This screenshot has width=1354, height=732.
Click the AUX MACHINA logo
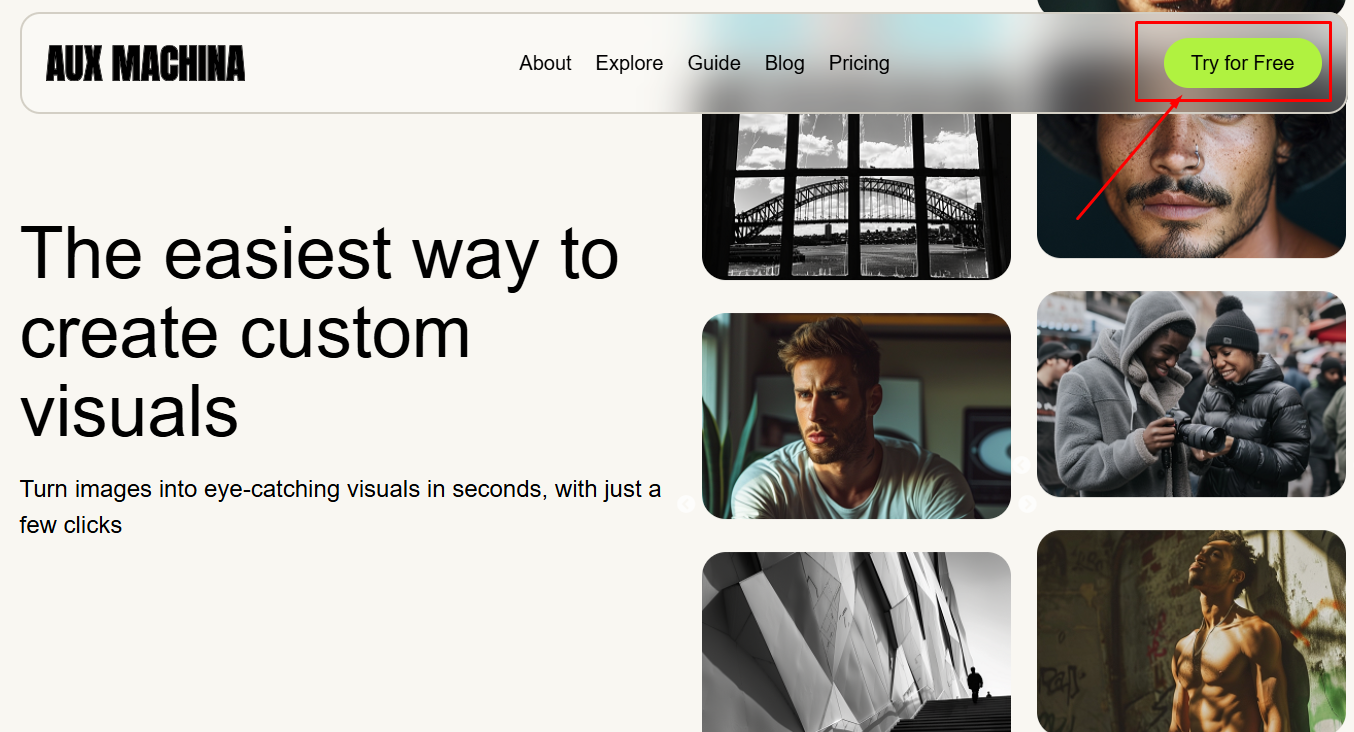pos(145,64)
